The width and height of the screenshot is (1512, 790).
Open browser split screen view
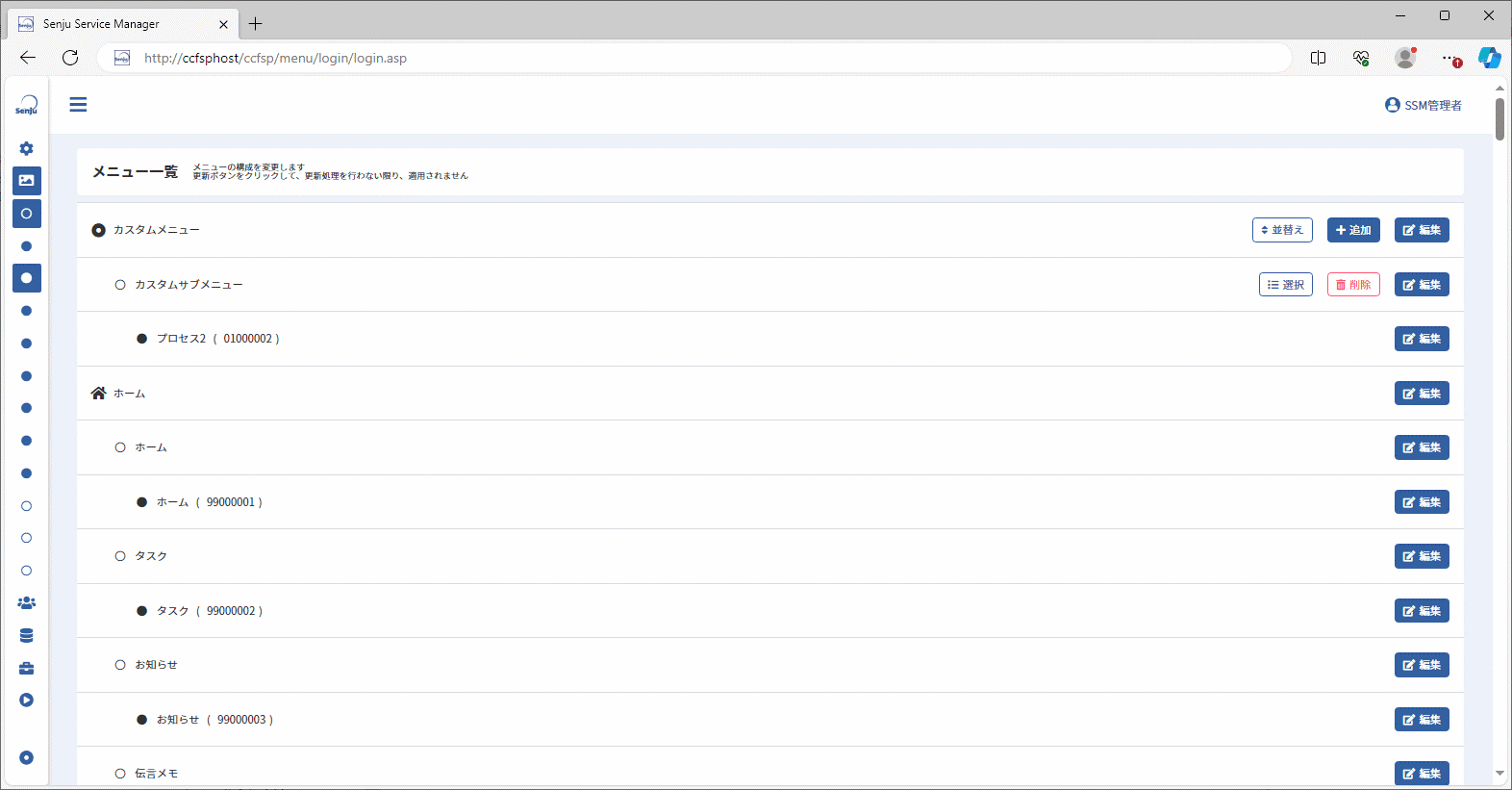(1318, 58)
